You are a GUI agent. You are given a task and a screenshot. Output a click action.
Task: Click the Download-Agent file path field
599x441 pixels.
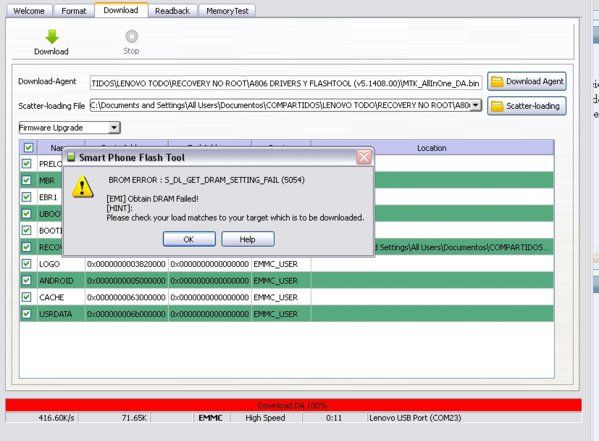(286, 83)
